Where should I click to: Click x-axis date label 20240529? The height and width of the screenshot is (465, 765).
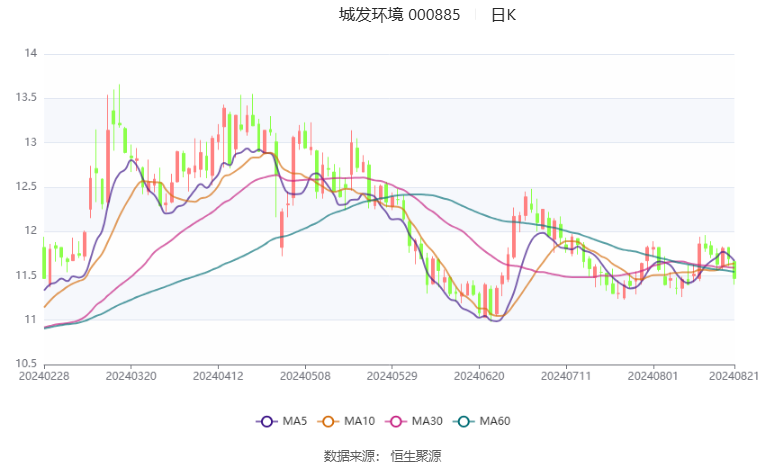[392, 376]
